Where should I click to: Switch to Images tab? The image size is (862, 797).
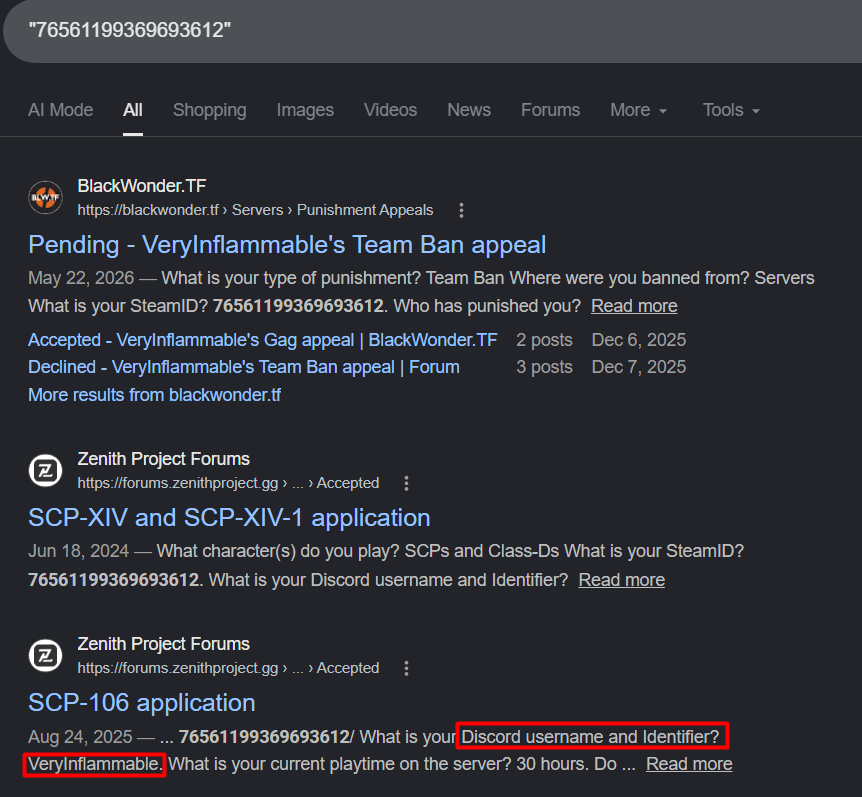point(305,110)
